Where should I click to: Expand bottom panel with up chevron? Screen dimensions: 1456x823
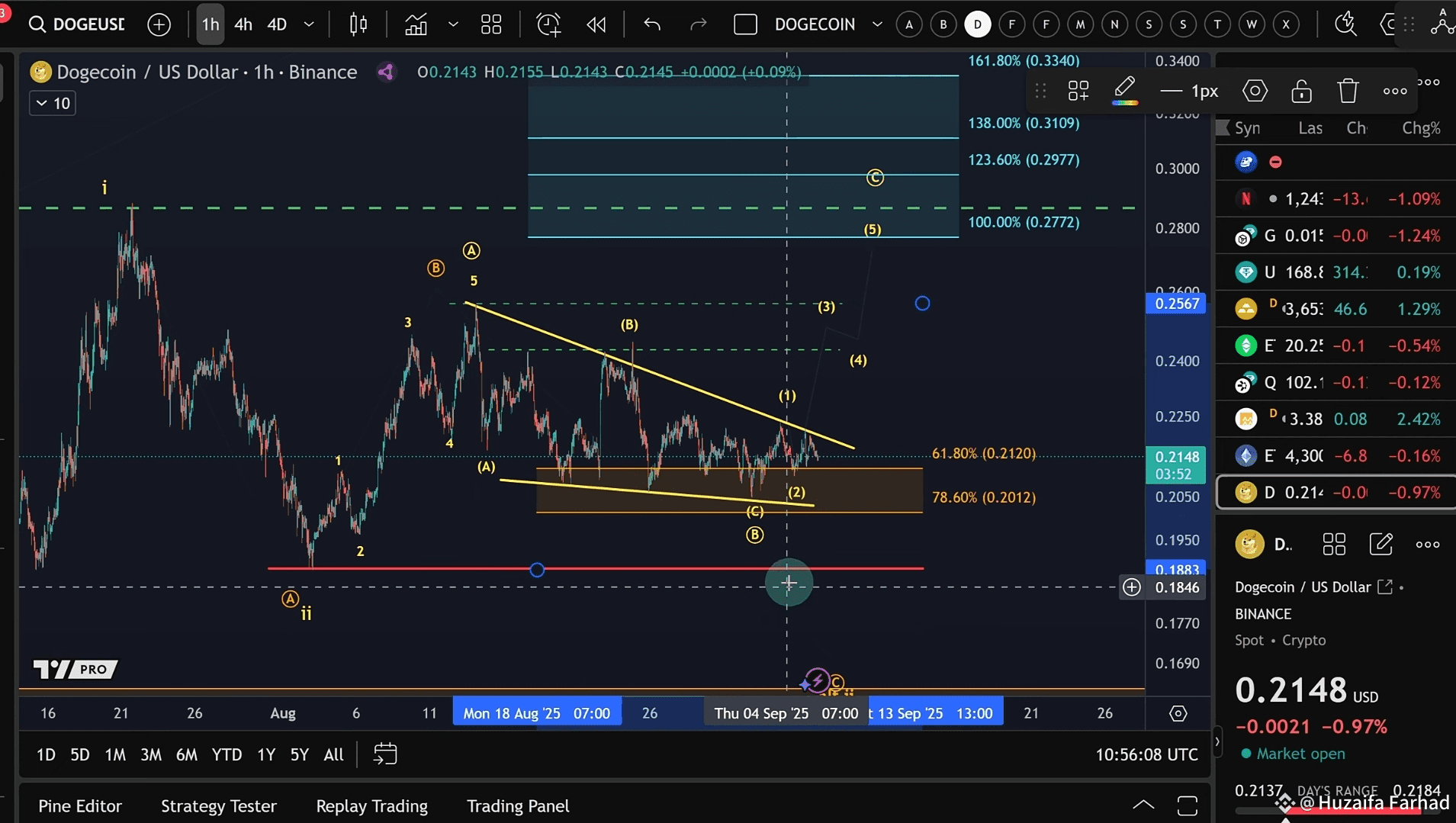1143,805
